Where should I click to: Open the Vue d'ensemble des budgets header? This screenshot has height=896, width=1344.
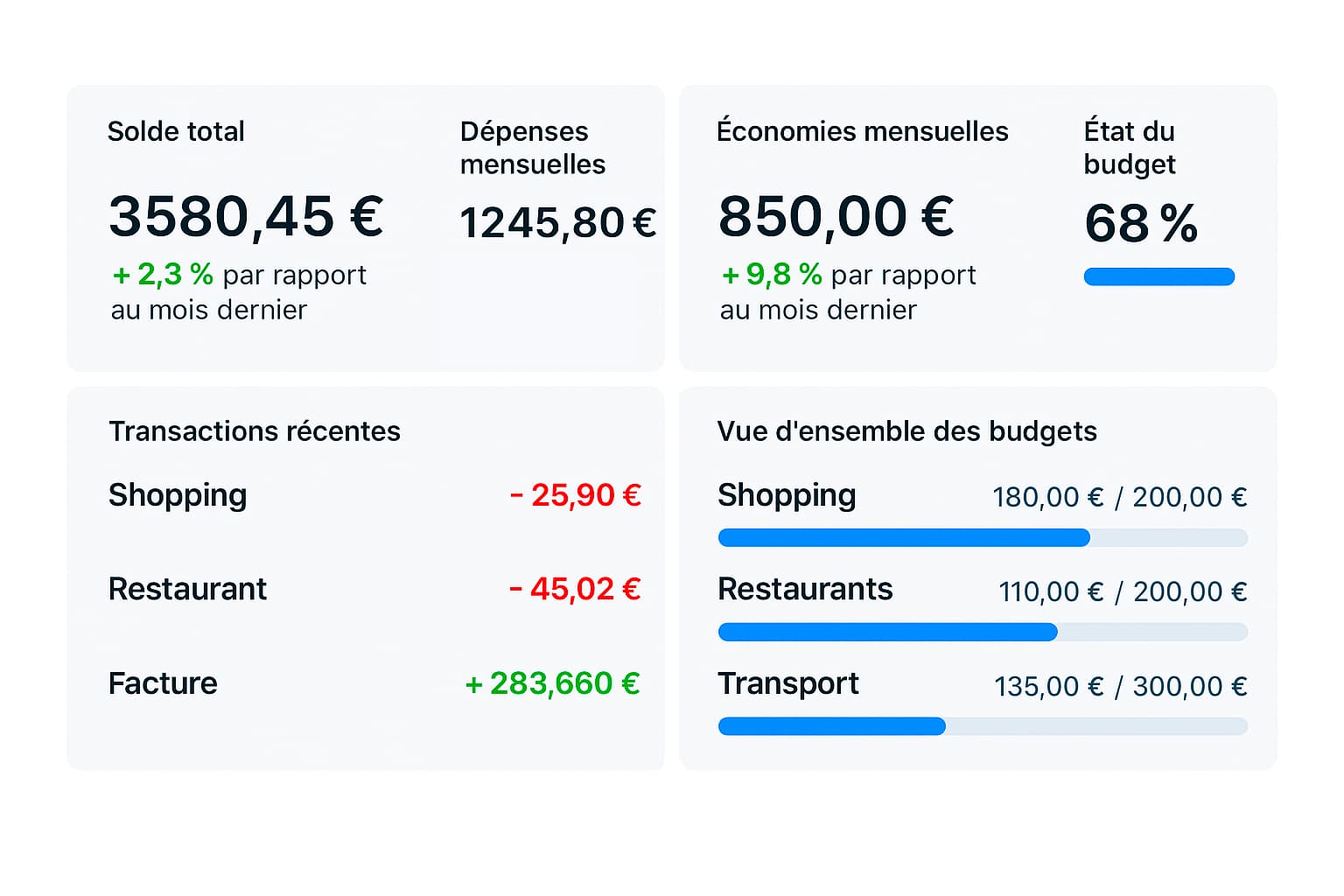tap(907, 430)
